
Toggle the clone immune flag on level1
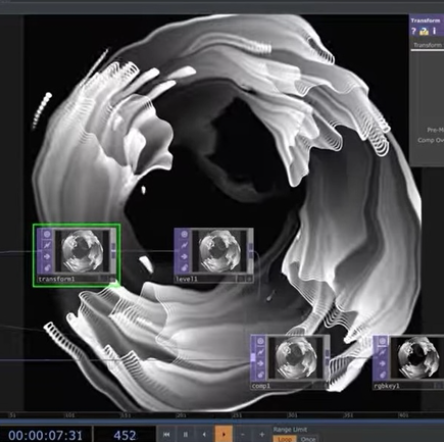pos(184,246)
